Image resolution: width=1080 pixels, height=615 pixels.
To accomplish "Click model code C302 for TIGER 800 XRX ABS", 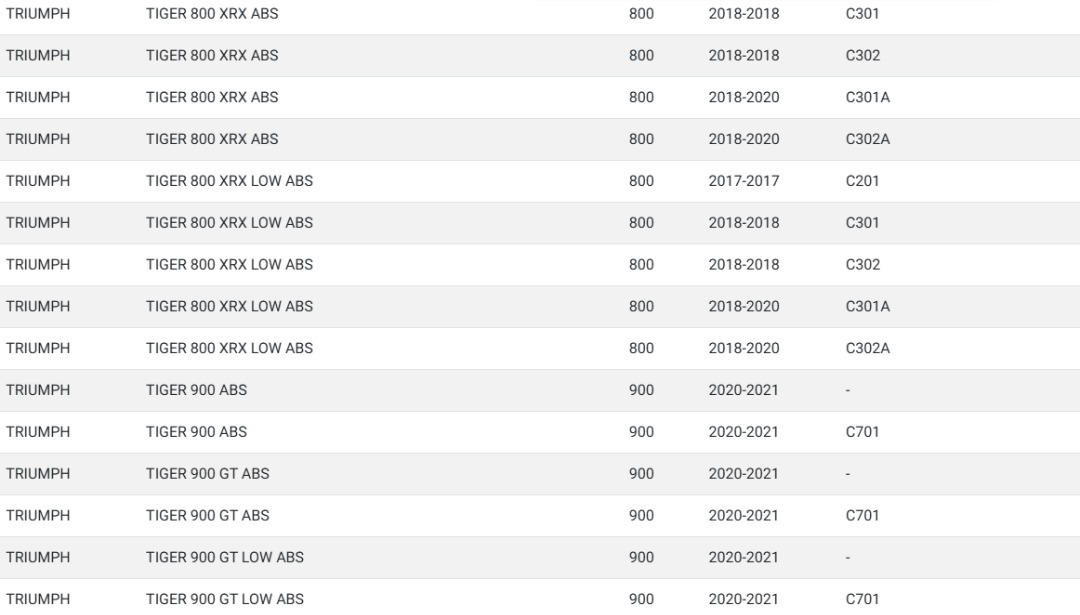I will coord(862,56).
